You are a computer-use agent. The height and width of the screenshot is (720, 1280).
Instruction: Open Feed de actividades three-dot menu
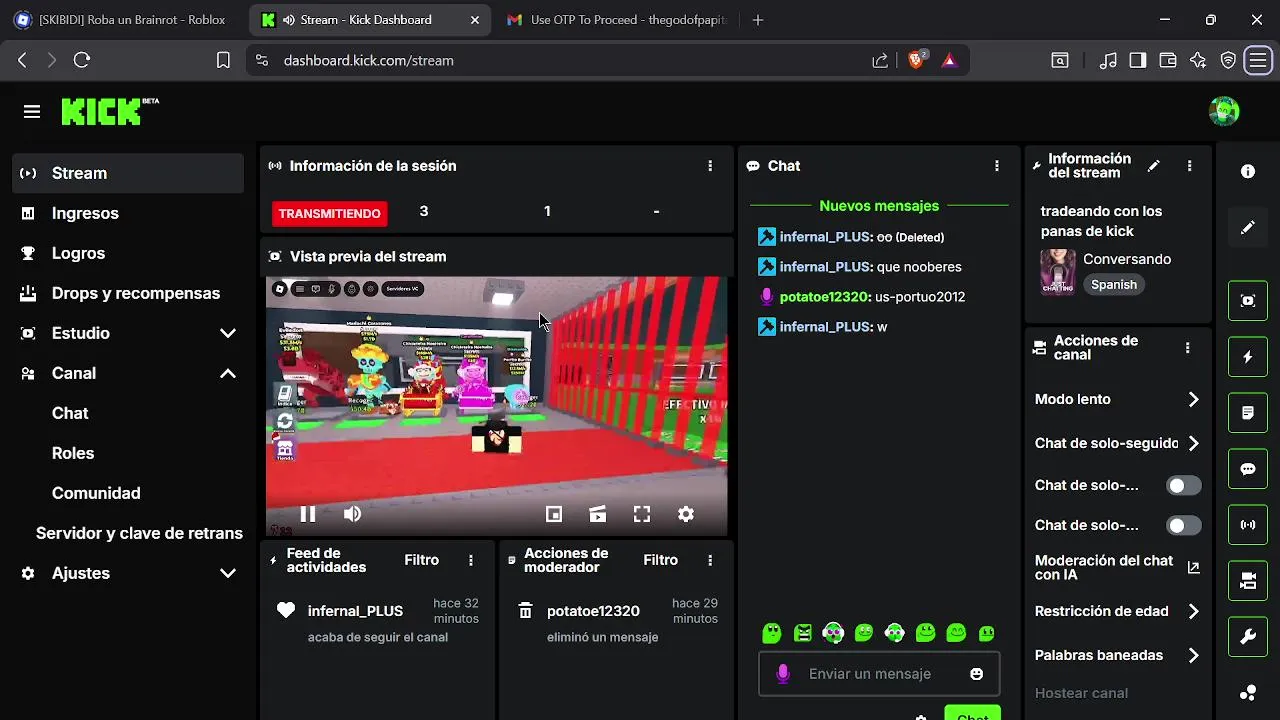[471, 561]
